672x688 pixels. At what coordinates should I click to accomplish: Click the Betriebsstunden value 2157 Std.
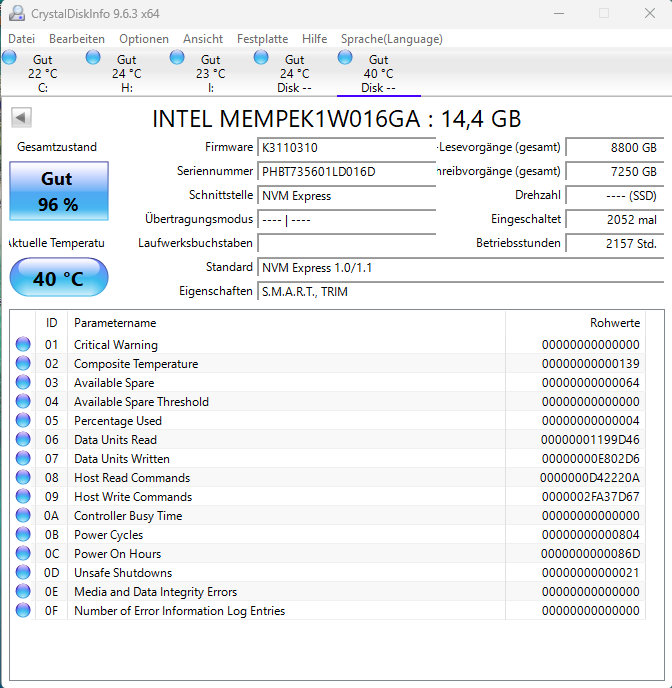click(615, 243)
